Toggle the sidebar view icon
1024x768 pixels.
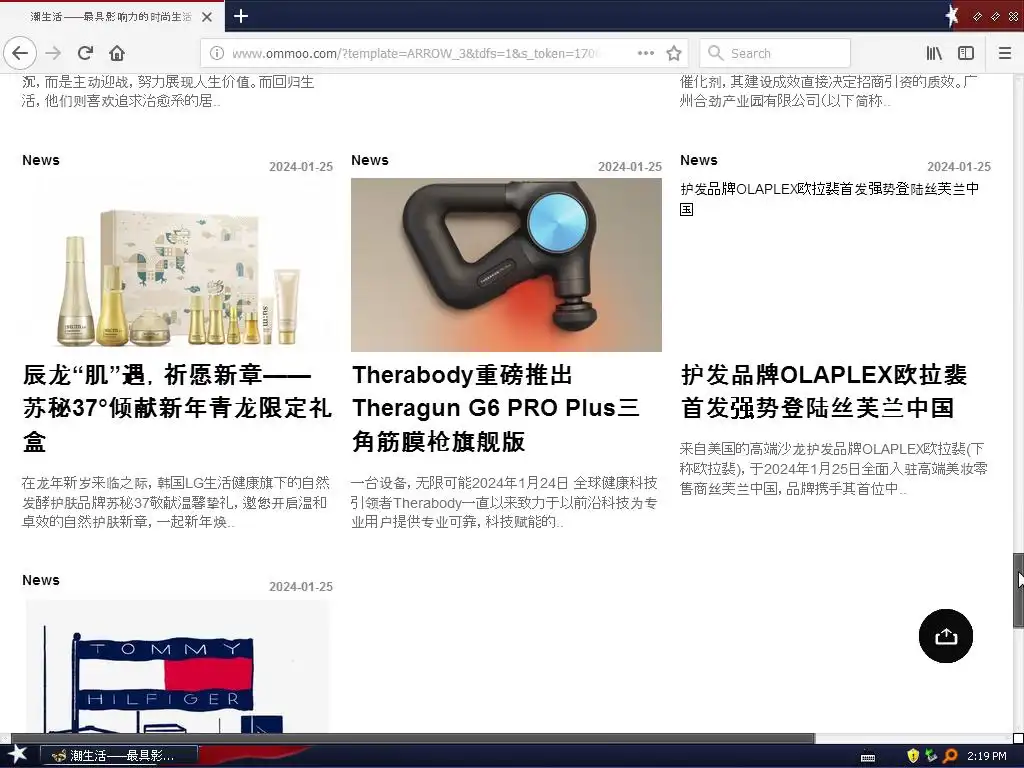[x=966, y=53]
